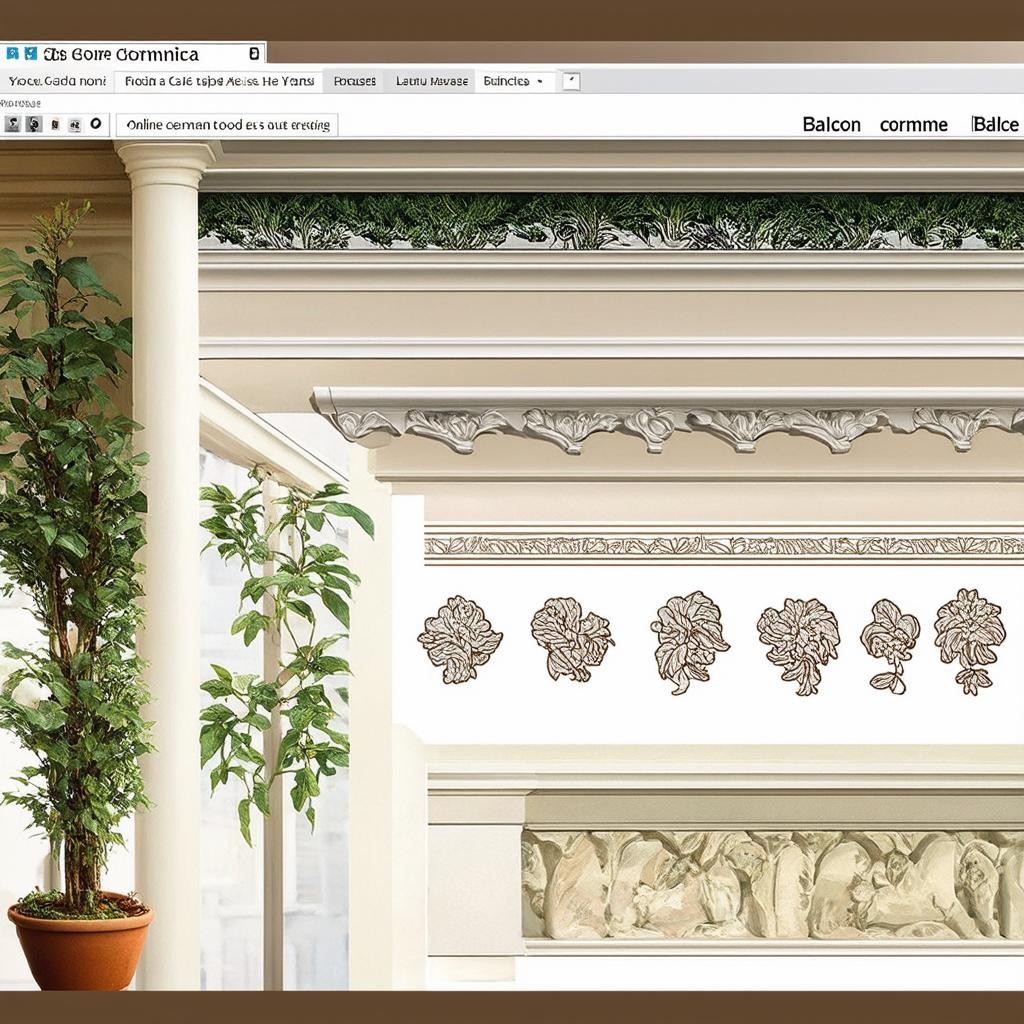Select the Fiodn a Calé tab
1024x1024 pixels.
pos(218,81)
